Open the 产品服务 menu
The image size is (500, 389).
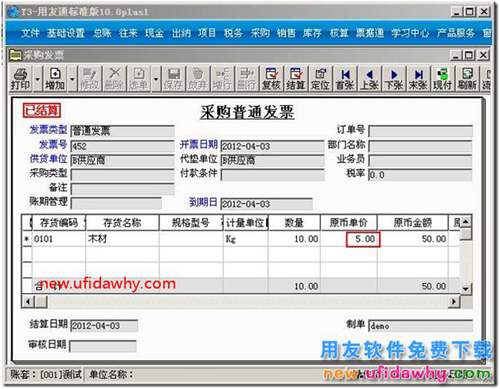click(x=456, y=33)
